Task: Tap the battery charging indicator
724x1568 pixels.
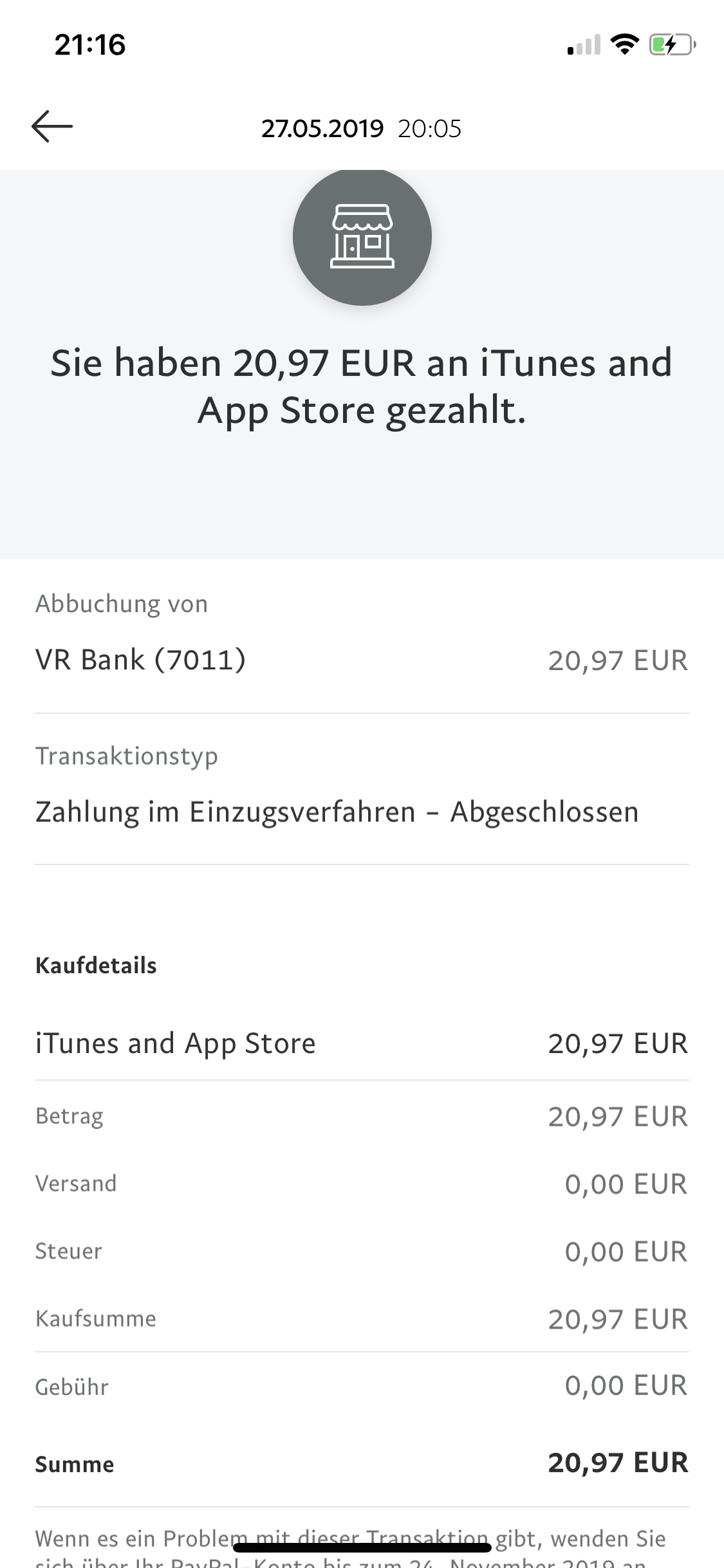Action: [x=672, y=44]
